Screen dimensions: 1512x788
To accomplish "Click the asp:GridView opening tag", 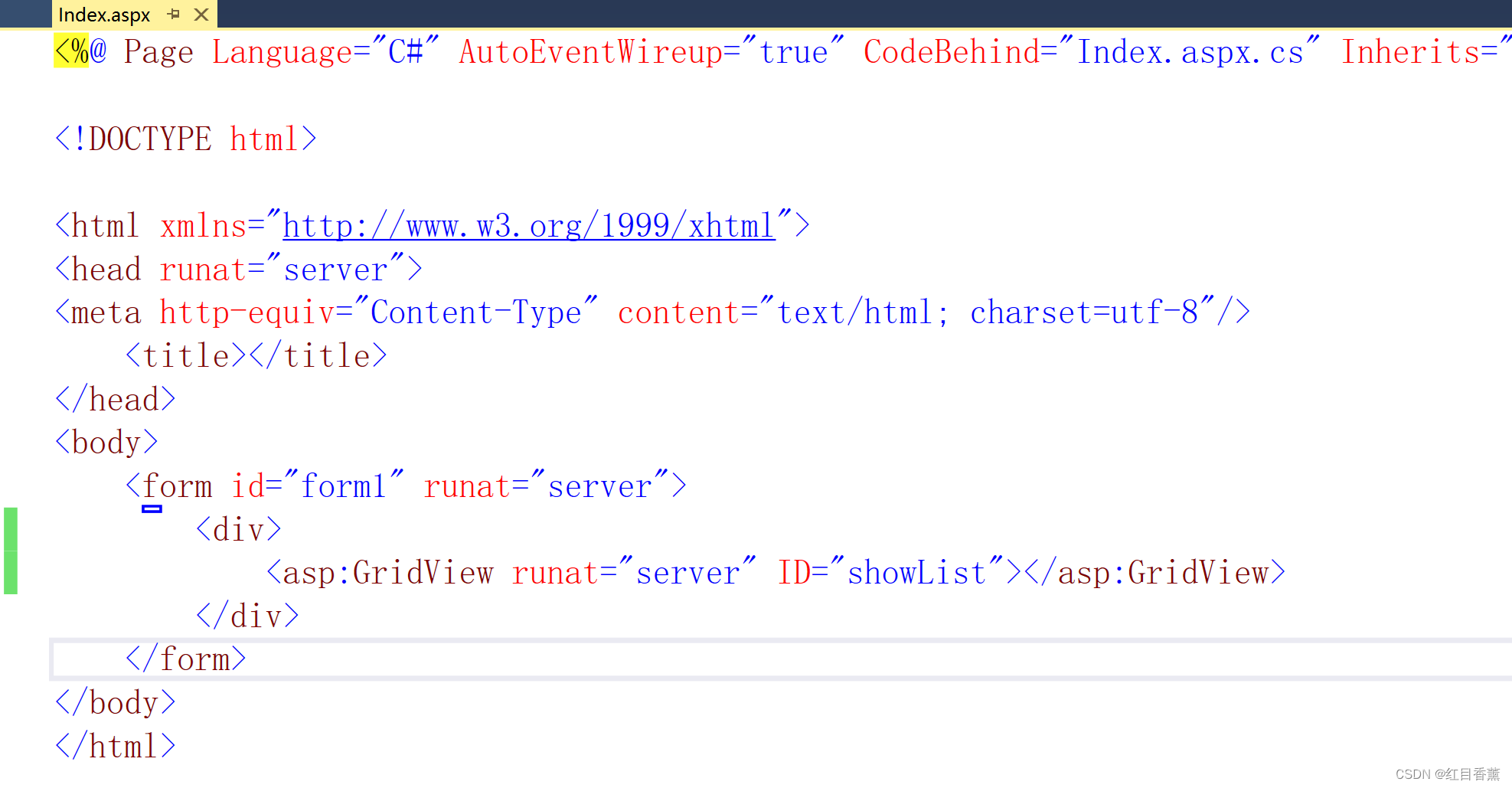I will [x=380, y=573].
